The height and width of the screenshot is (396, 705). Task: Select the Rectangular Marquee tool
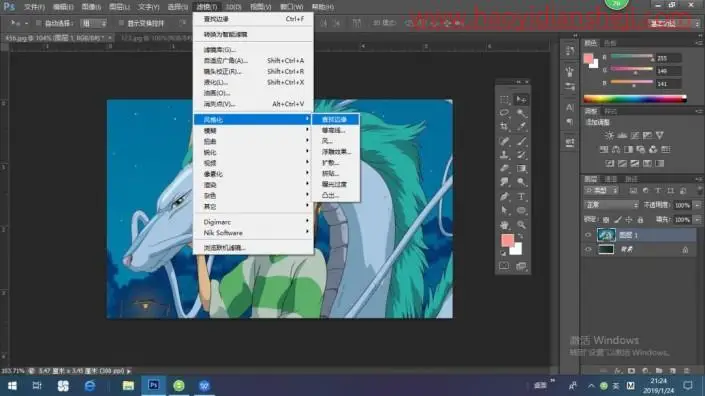[504, 99]
